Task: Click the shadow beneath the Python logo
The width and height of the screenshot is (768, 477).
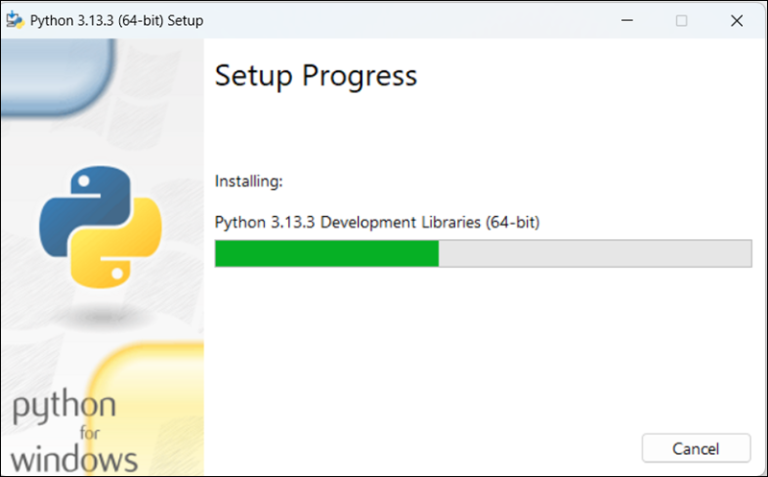Action: tap(98, 316)
